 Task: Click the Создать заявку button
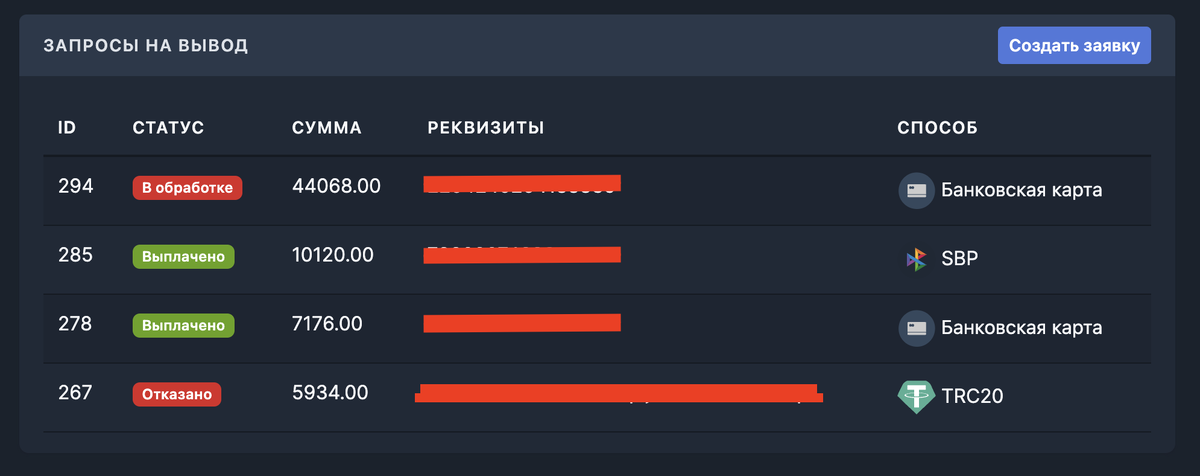[x=1074, y=45]
